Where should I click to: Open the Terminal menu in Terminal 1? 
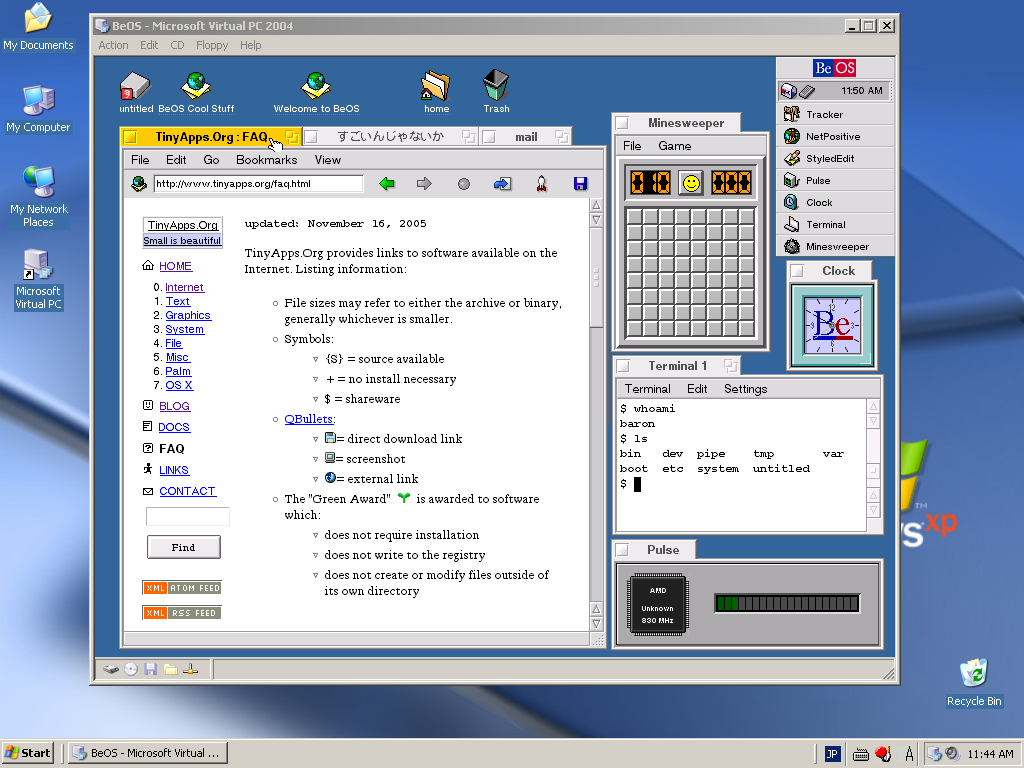click(647, 389)
